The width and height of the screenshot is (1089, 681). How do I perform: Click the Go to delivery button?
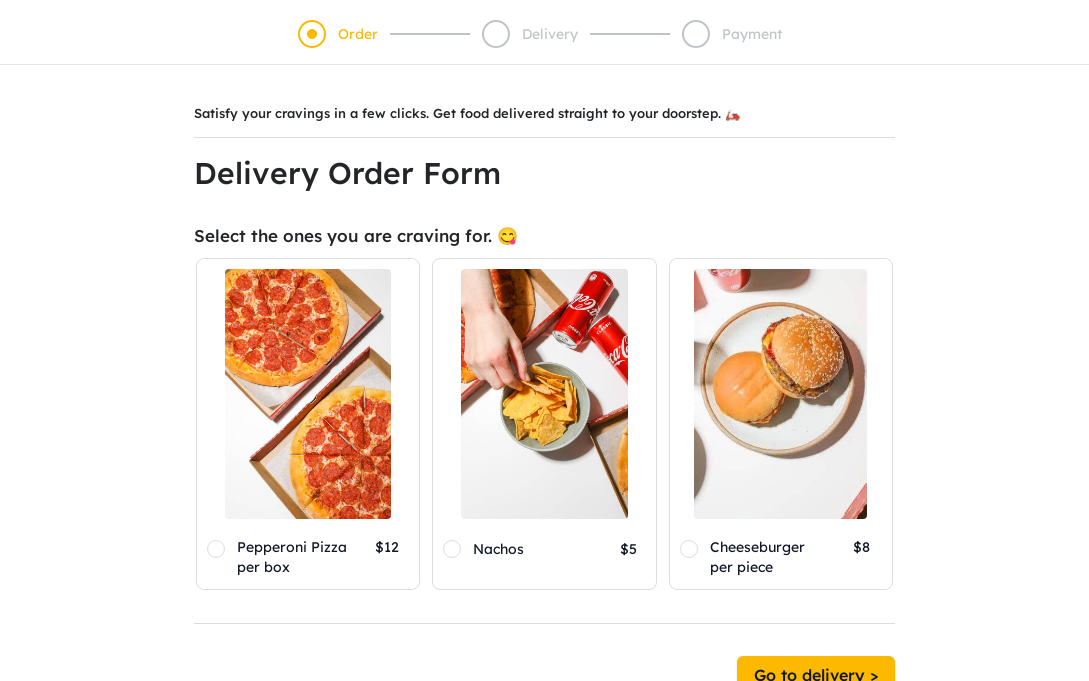816,669
